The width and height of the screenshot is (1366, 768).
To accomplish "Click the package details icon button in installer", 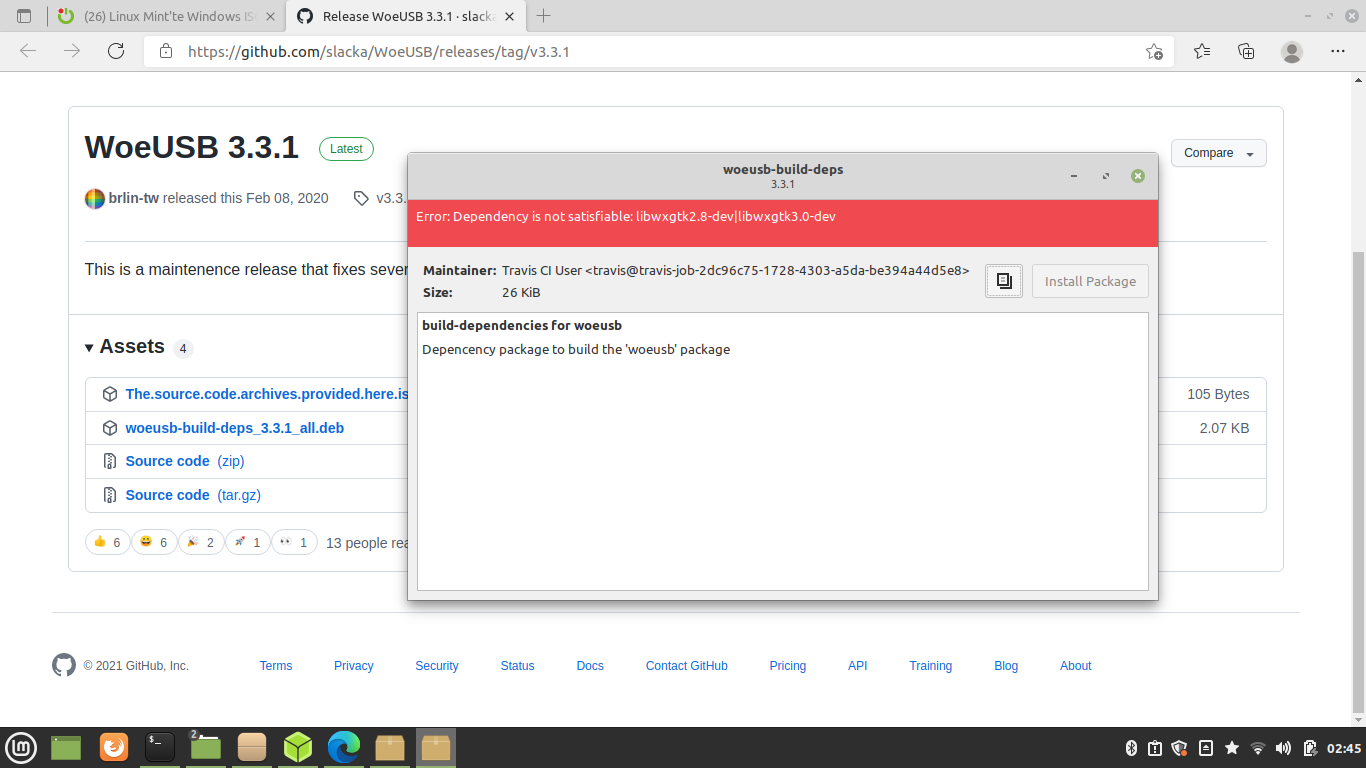I will point(1004,281).
